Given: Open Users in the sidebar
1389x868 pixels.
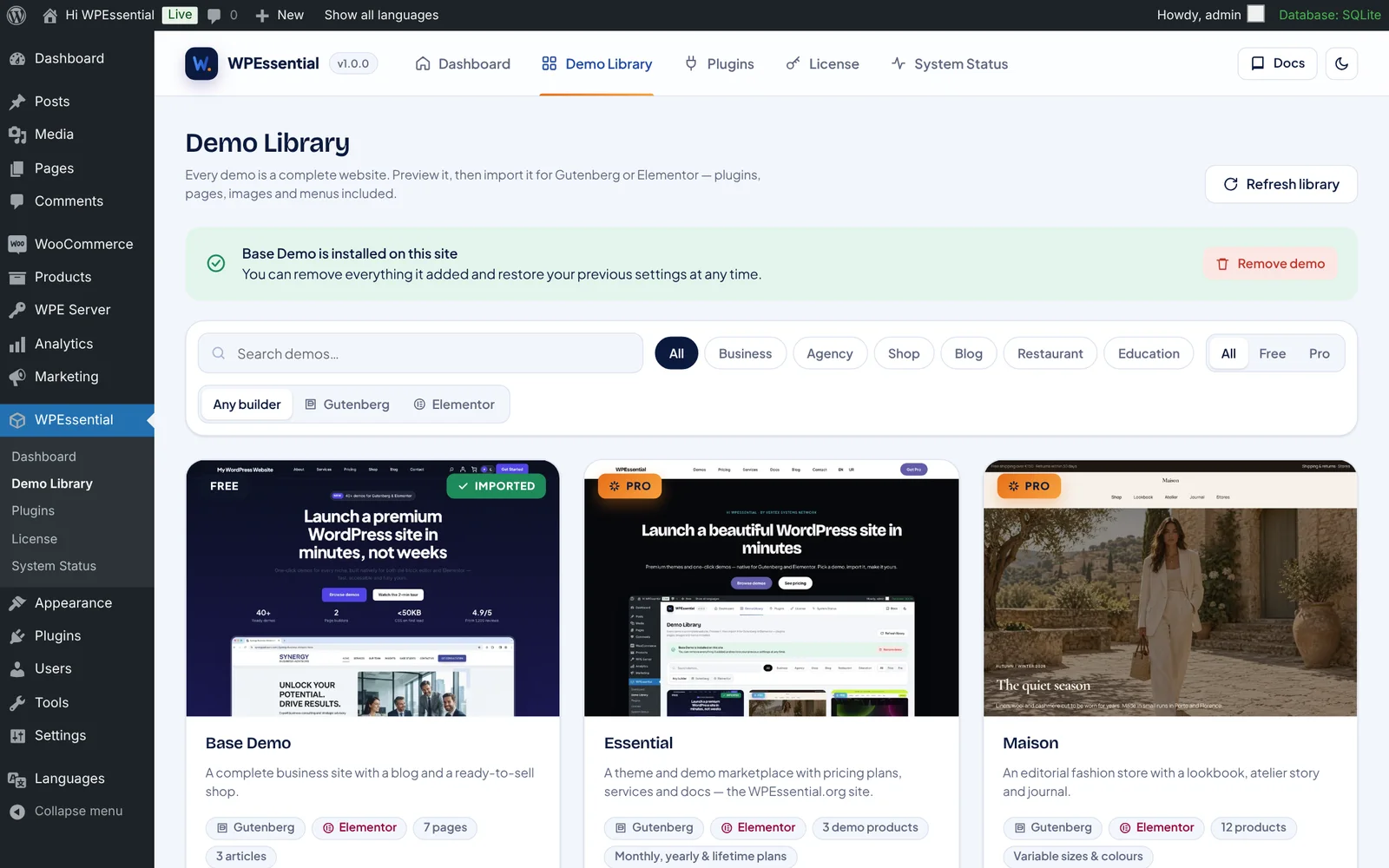Looking at the screenshot, I should click(77, 669).
